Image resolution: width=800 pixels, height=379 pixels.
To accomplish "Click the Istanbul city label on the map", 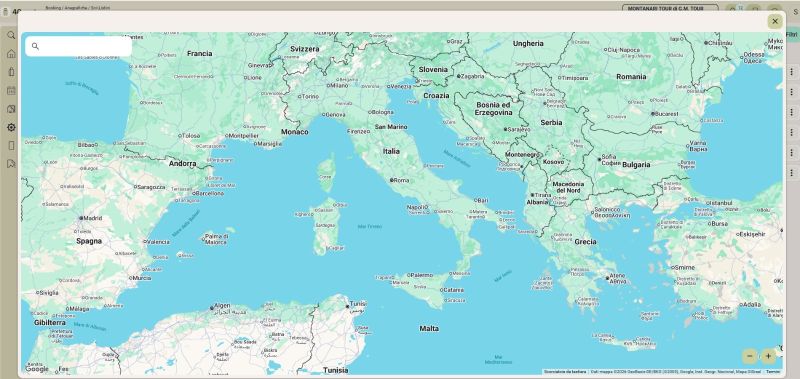I will click(720, 203).
